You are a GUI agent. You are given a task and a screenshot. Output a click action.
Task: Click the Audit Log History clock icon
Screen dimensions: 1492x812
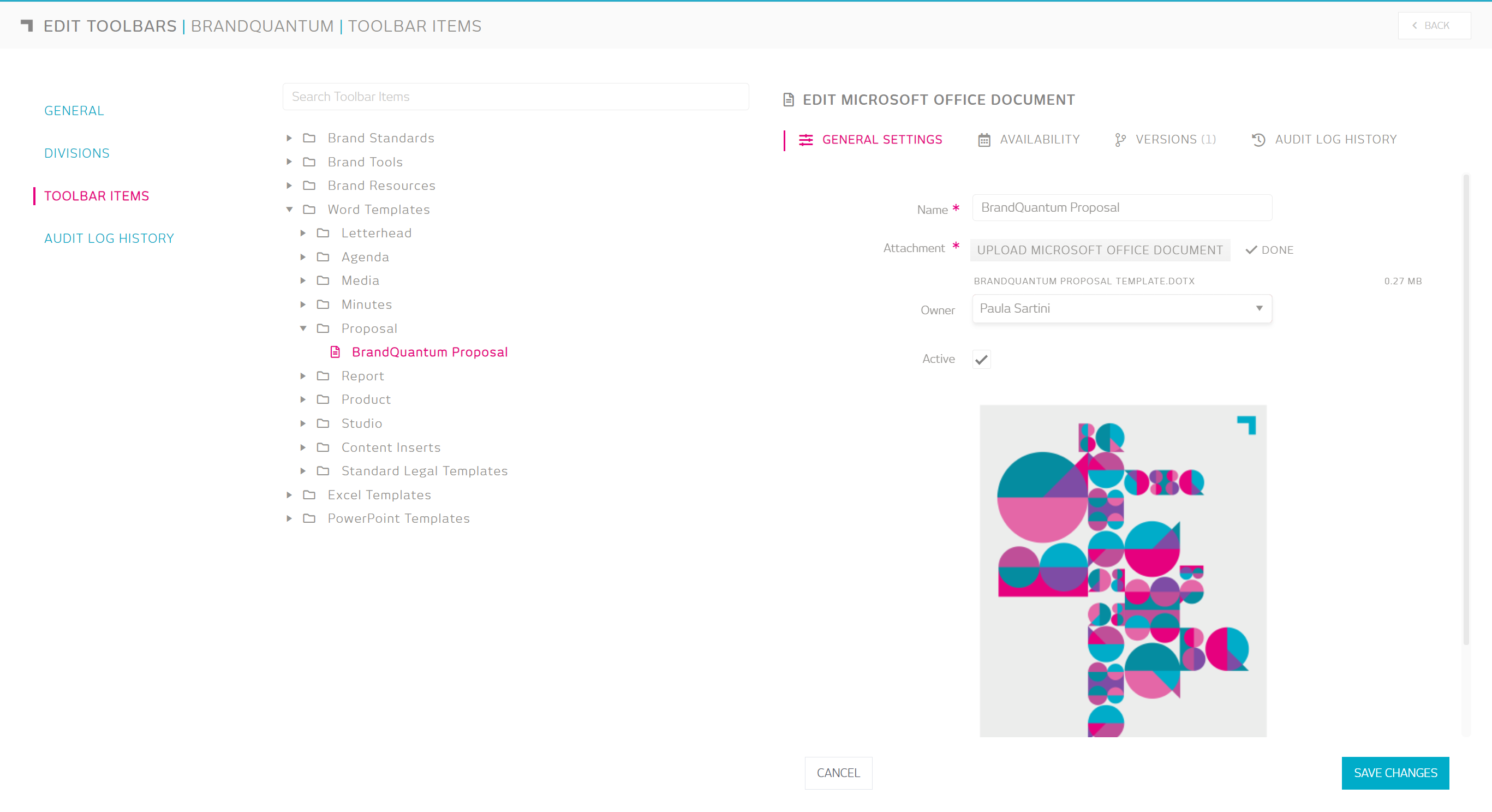[1258, 140]
